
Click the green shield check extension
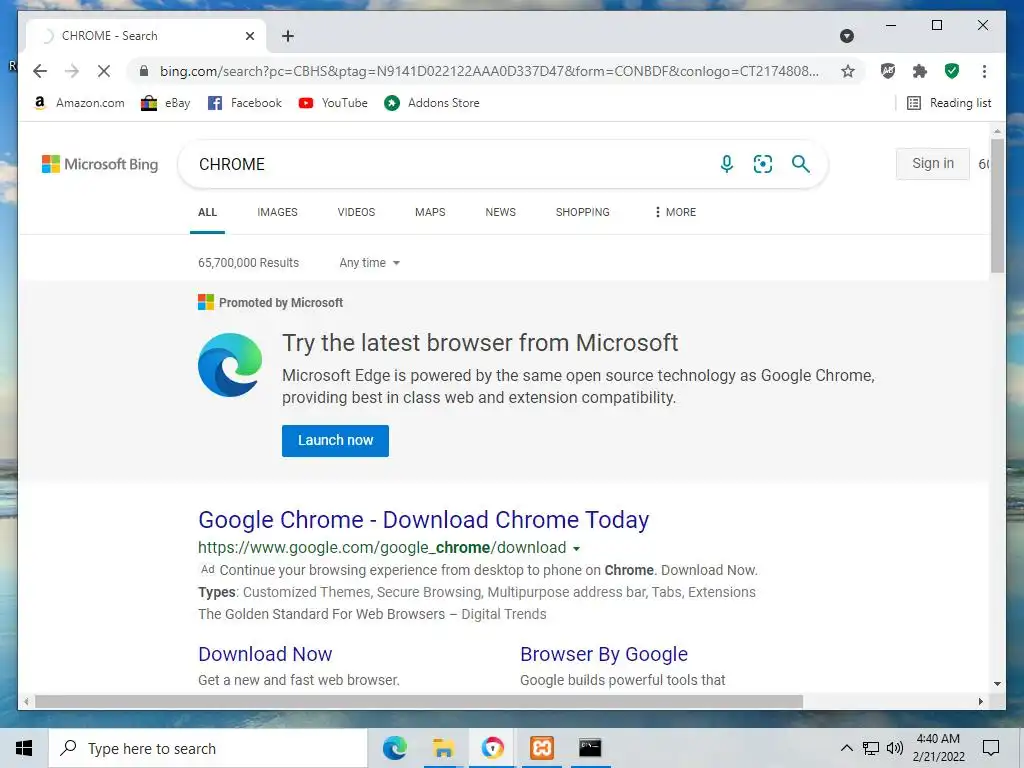coord(952,71)
